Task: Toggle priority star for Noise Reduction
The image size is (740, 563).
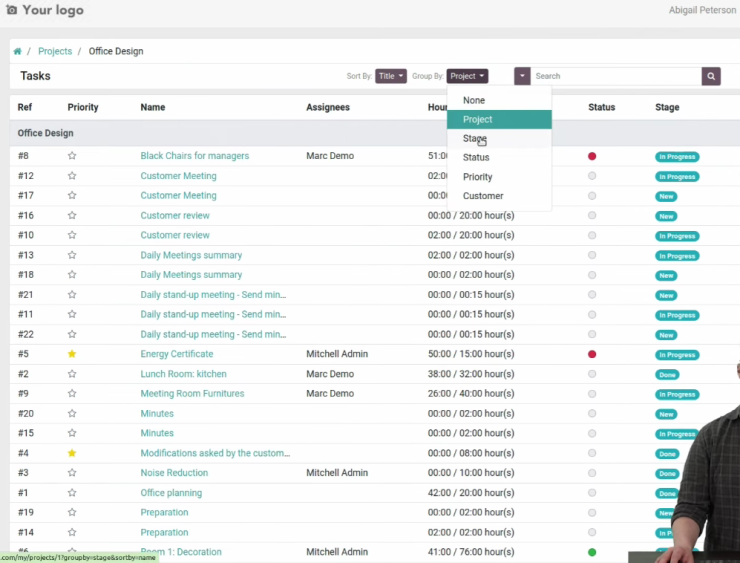Action: (72, 473)
